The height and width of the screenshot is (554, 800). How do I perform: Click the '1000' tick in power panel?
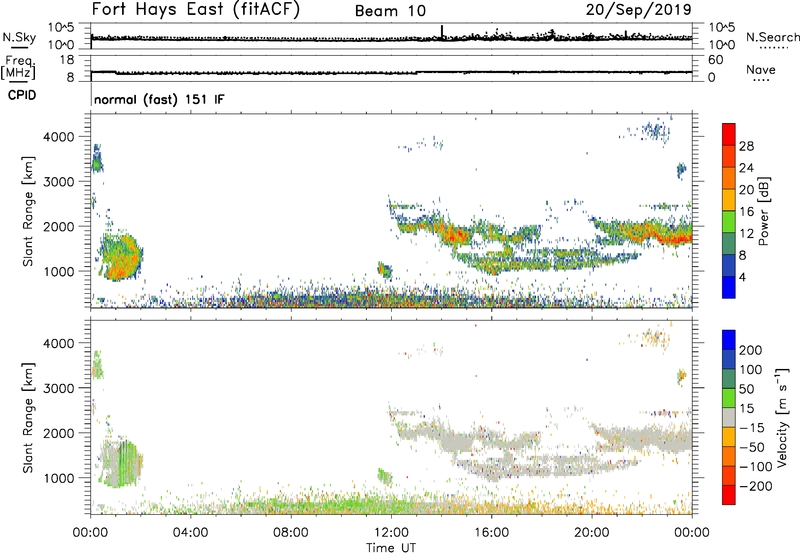pos(59,271)
